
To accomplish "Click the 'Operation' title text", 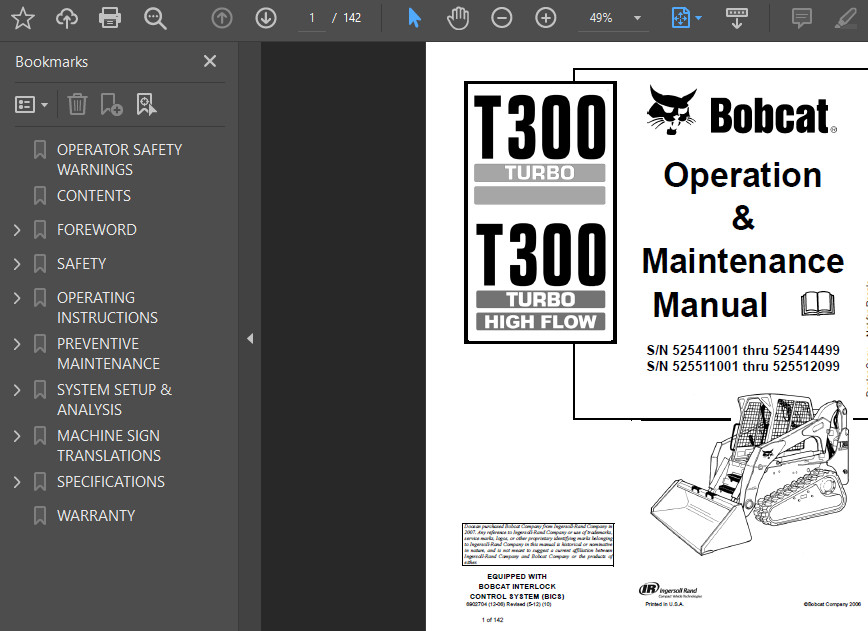I will tap(742, 175).
